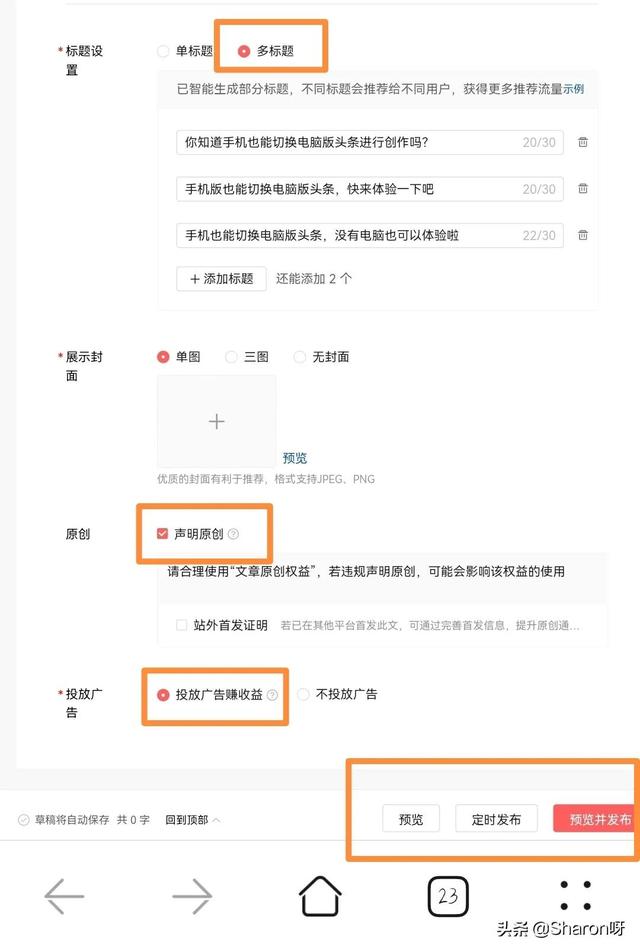Delete the title ending in 进行创作吗?
The height and width of the screenshot is (952, 640).
583,142
